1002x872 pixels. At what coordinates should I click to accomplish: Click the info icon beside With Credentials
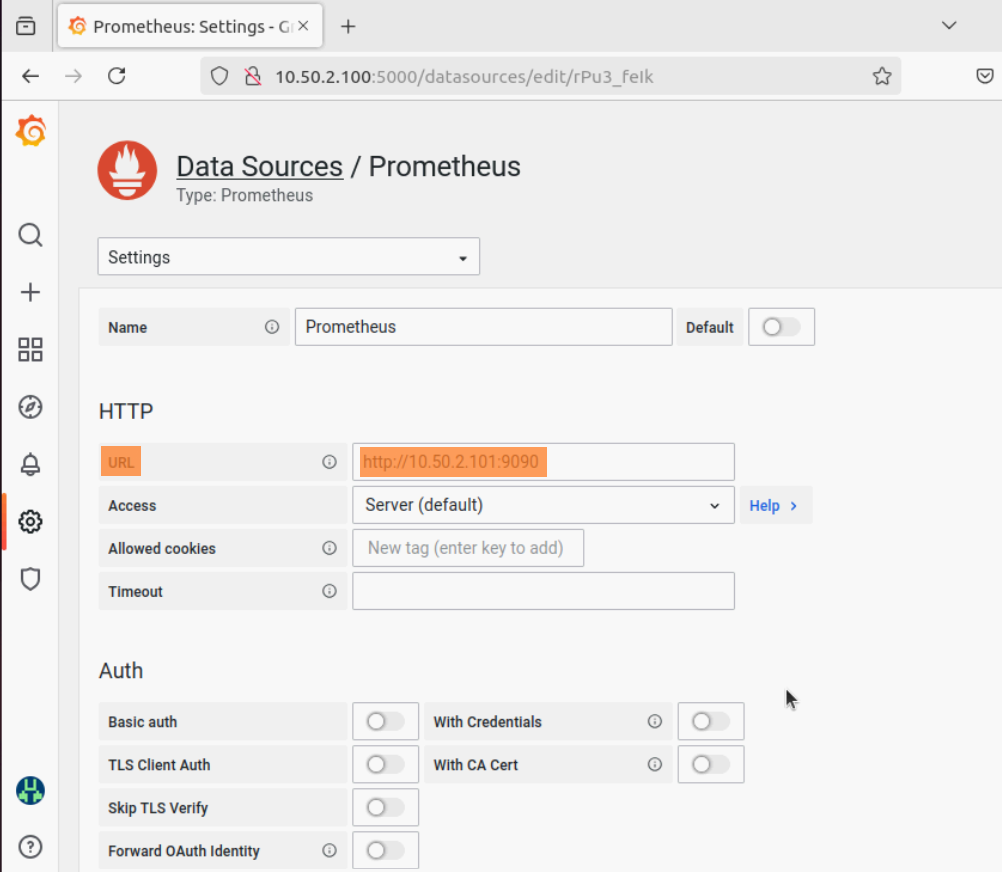(x=654, y=721)
